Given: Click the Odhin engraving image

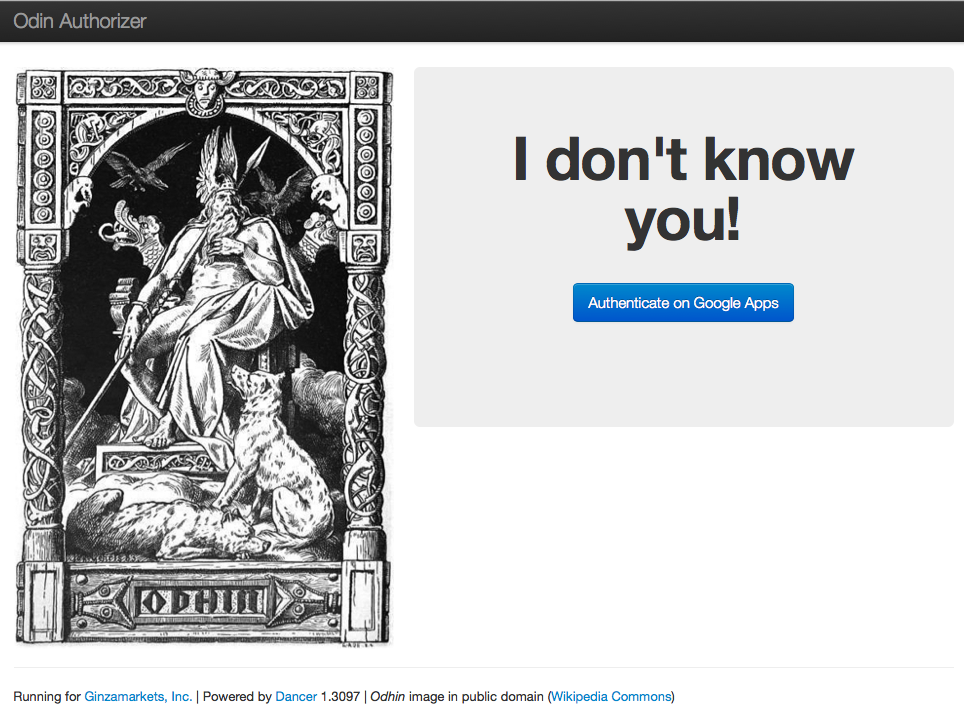Looking at the screenshot, I should (x=203, y=357).
